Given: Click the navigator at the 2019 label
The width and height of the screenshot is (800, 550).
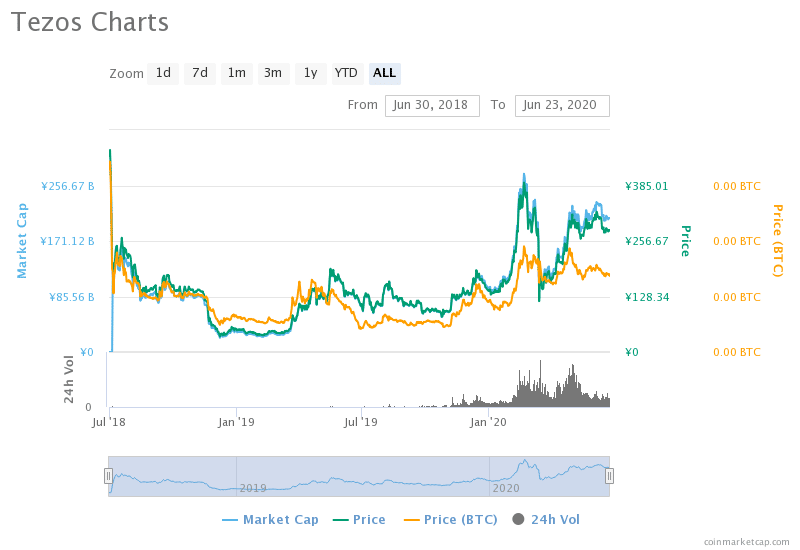Looking at the screenshot, I should (253, 488).
